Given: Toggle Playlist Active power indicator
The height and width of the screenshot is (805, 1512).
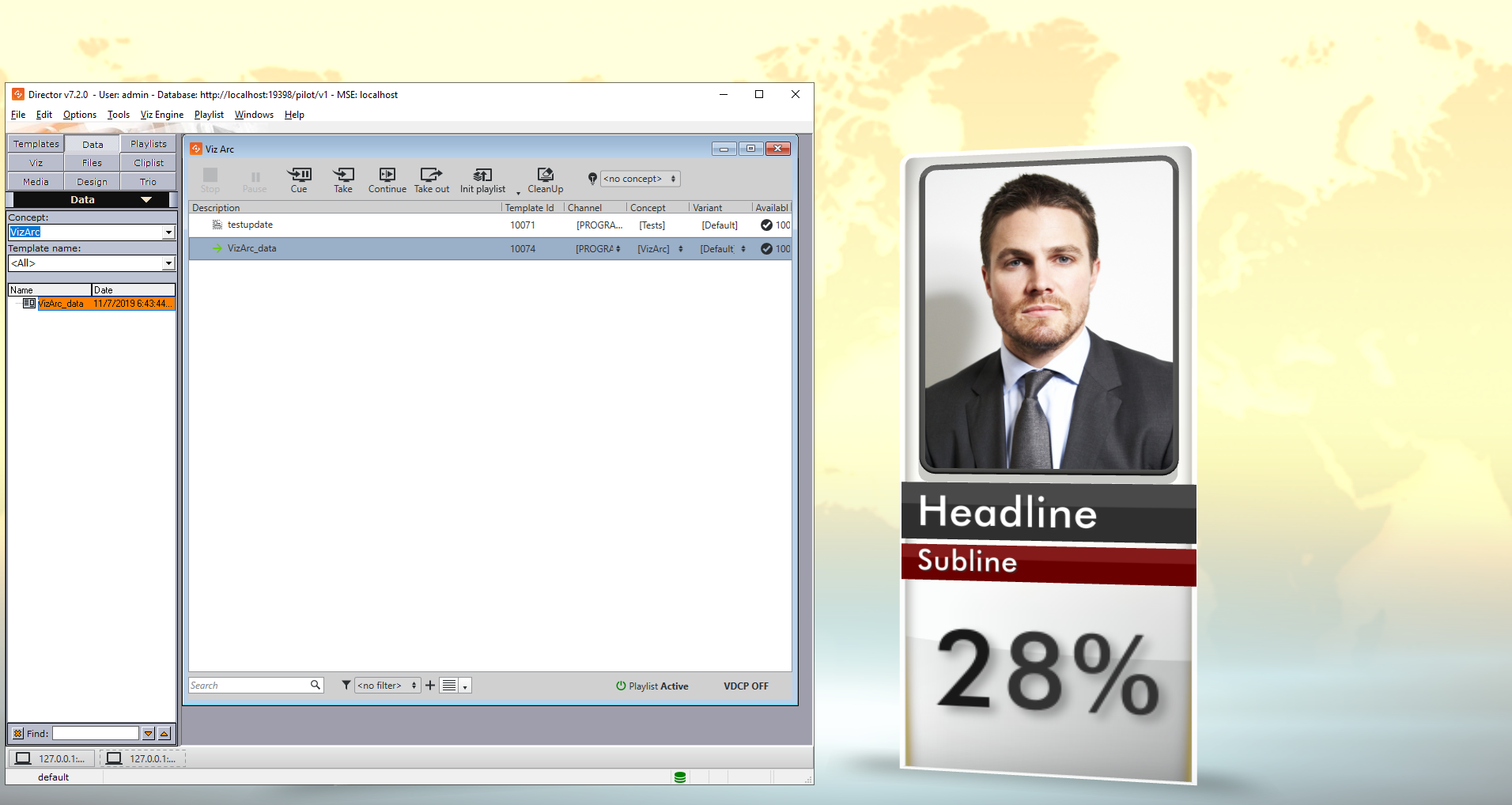Looking at the screenshot, I should [622, 686].
